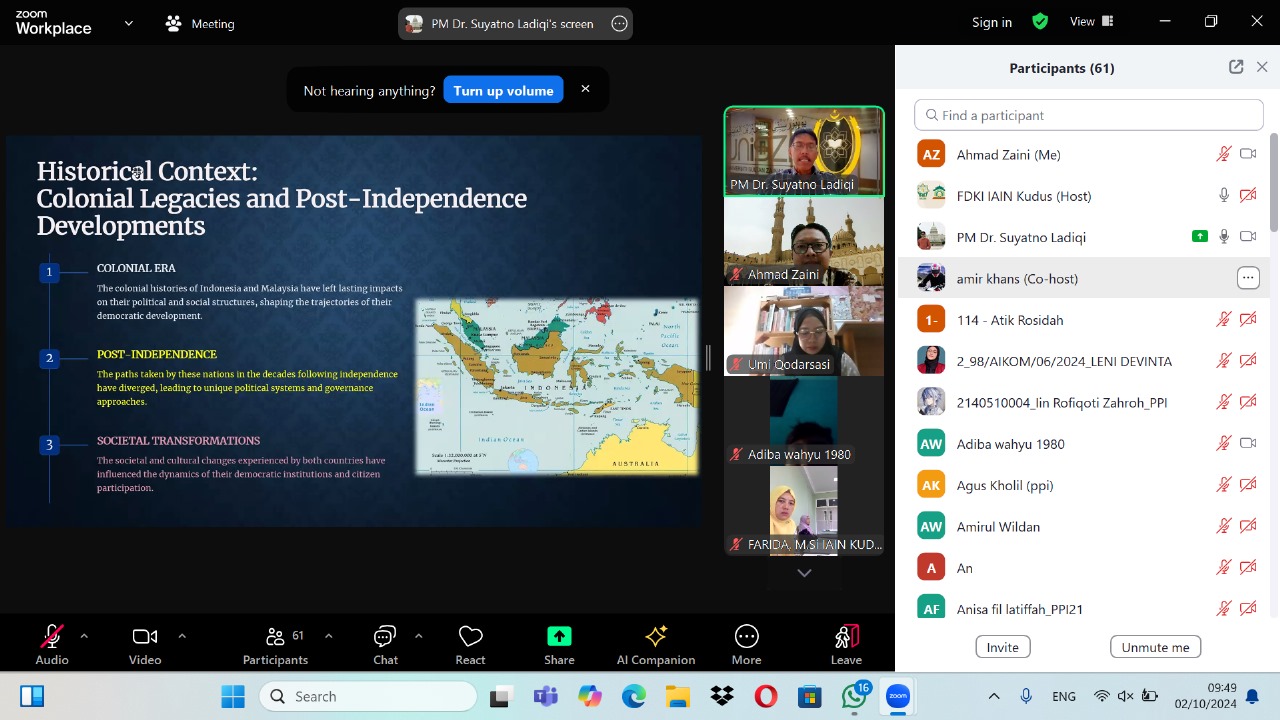1280x720 pixels.
Task: Open Microsoft Edge from taskbar
Action: 634,696
